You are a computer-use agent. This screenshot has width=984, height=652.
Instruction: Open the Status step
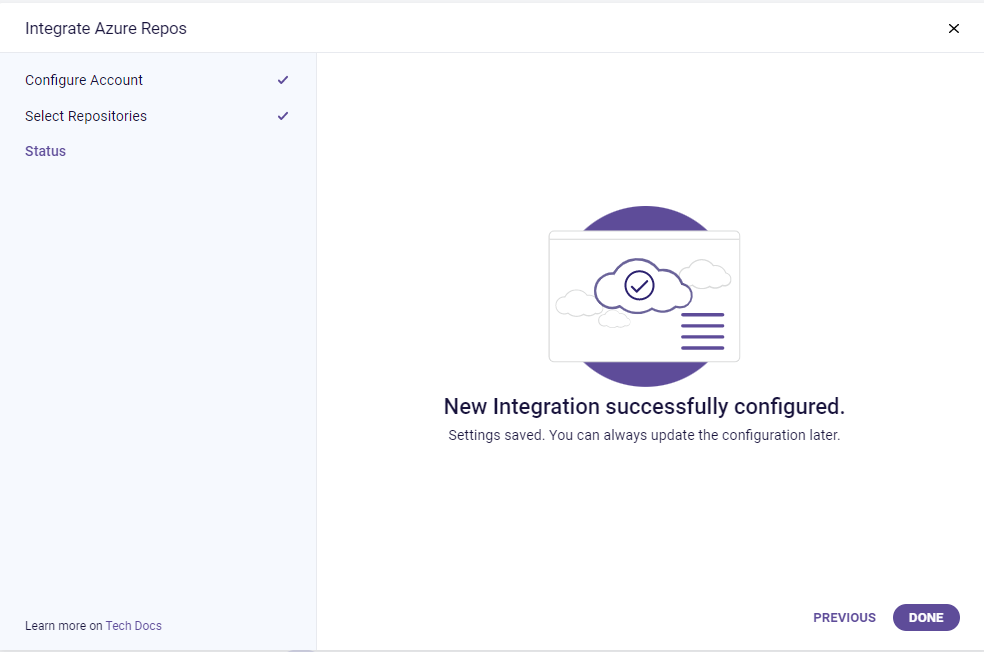pyautogui.click(x=45, y=151)
